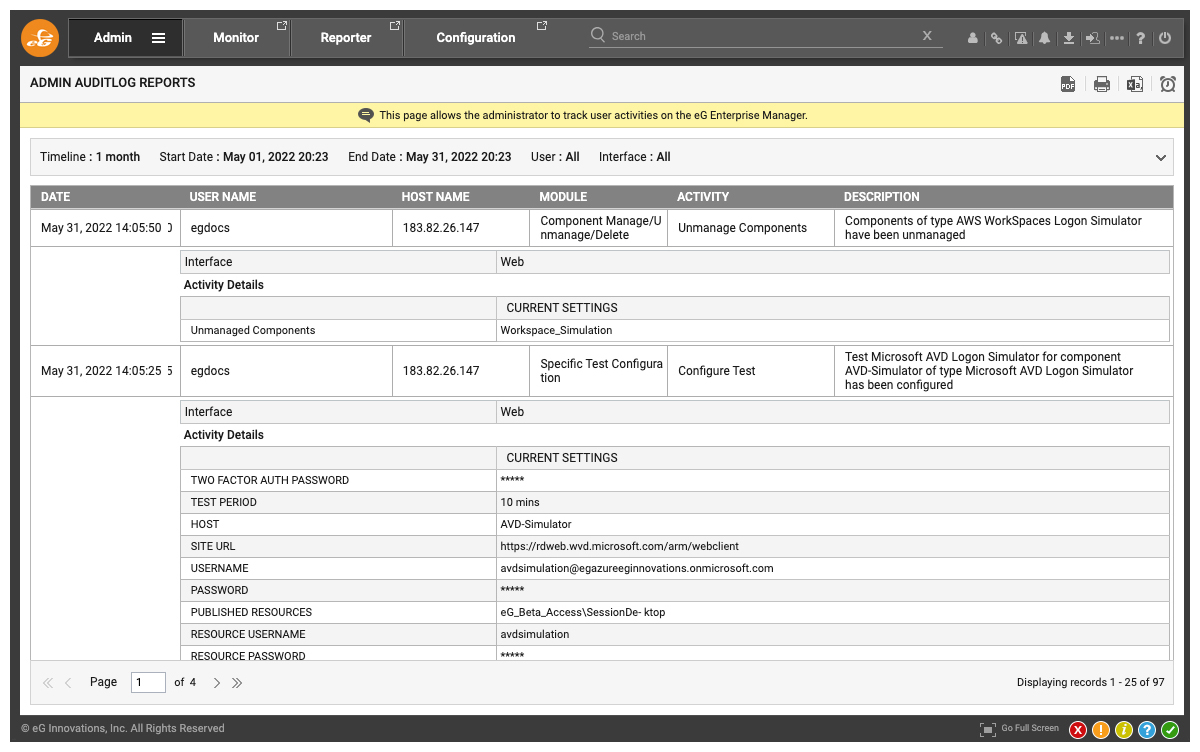Click the user sign-in arrow icon
The width and height of the screenshot is (1200, 752).
1093,38
